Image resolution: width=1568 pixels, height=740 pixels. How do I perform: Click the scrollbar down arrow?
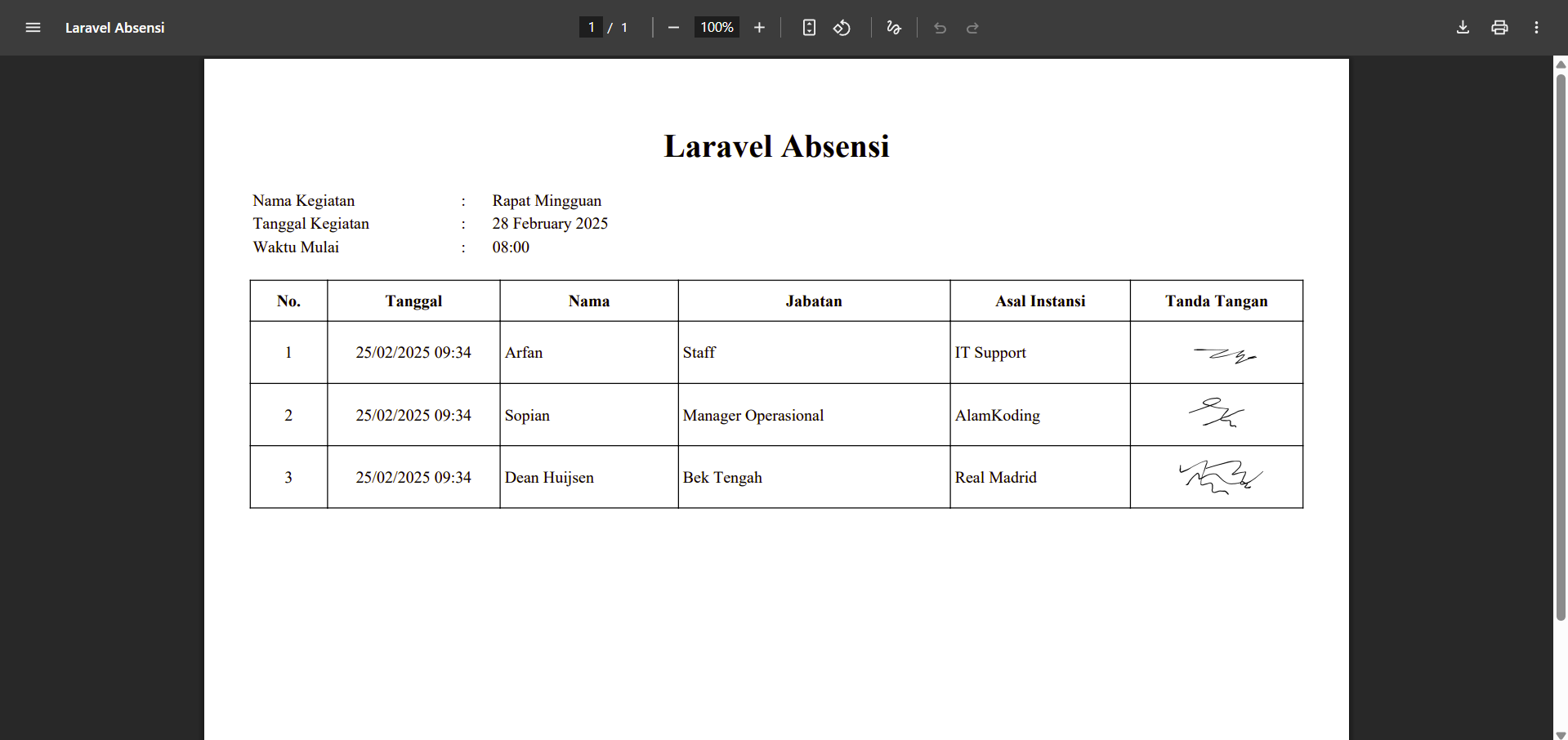pos(1561,735)
